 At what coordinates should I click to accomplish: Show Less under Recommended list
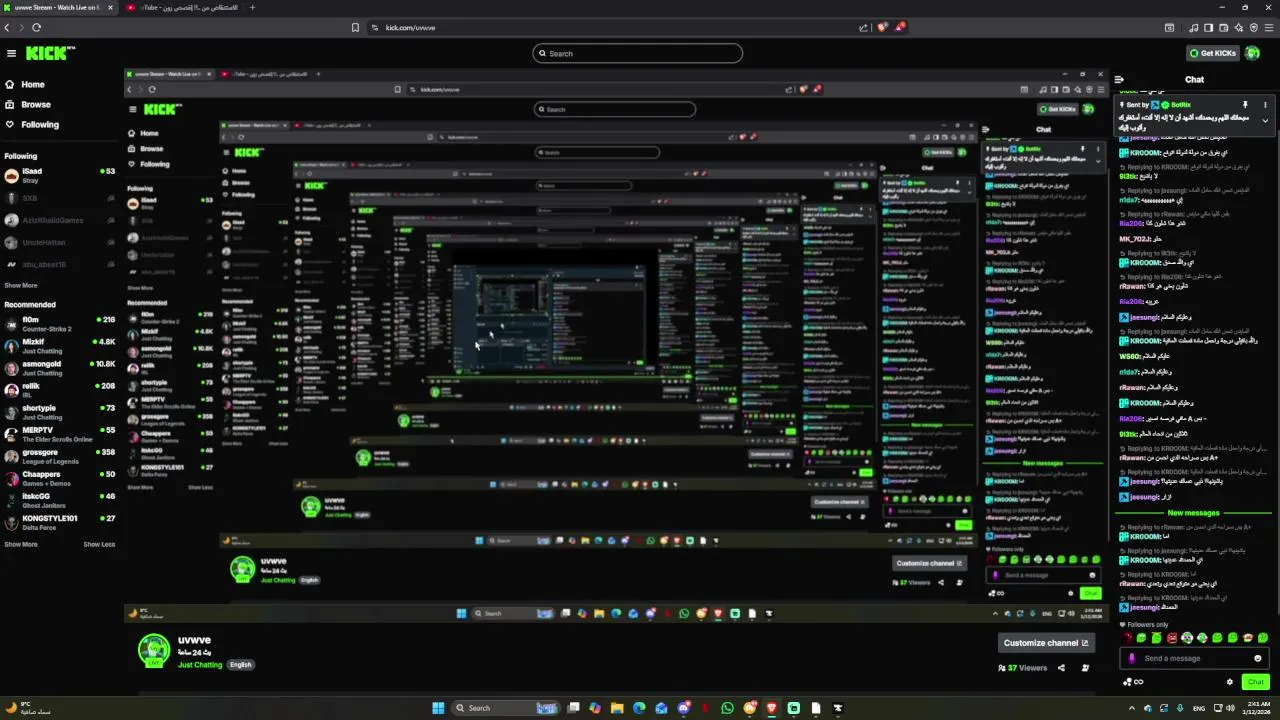(x=99, y=544)
